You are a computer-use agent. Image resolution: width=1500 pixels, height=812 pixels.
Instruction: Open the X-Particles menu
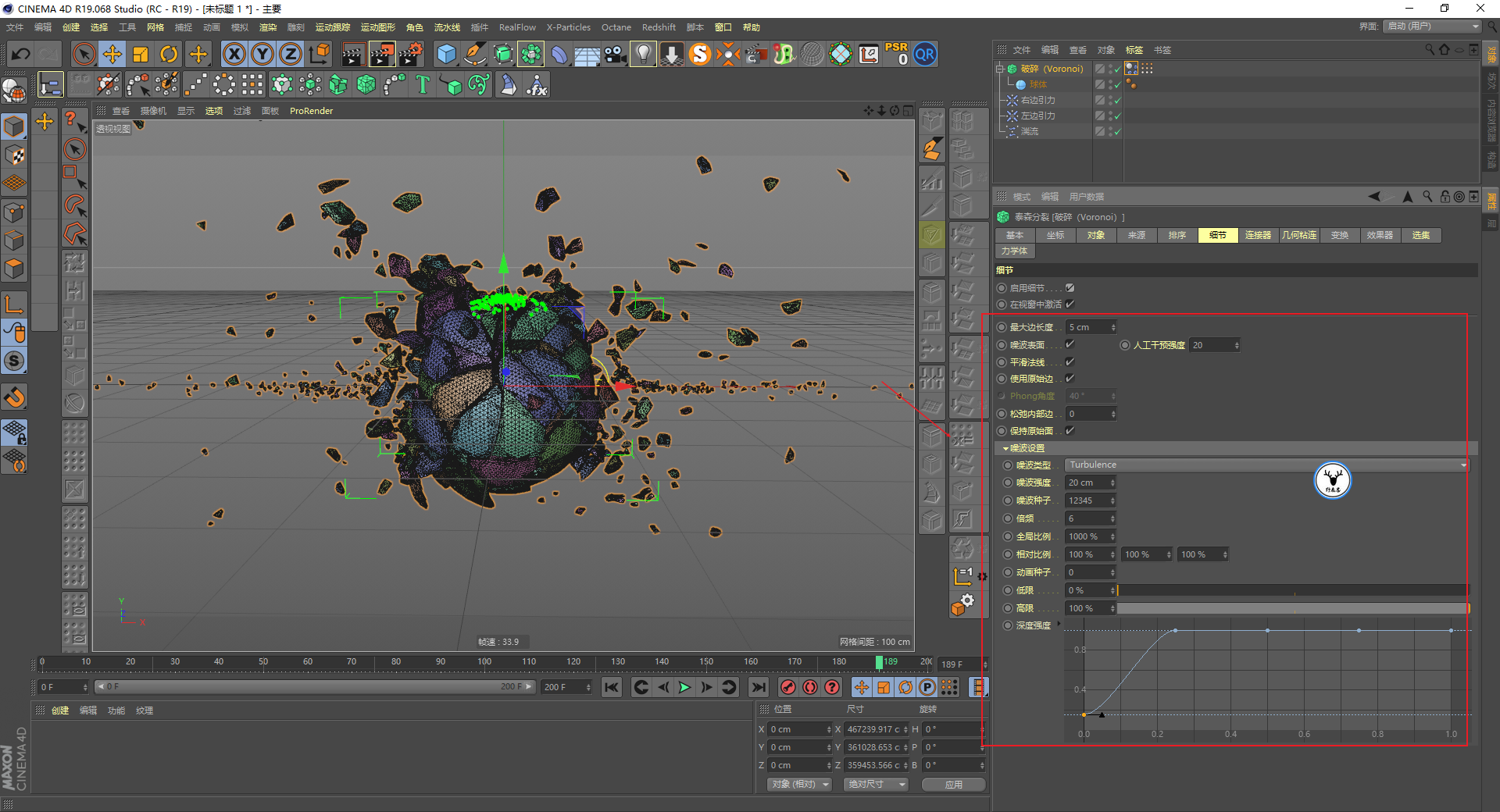(x=569, y=27)
